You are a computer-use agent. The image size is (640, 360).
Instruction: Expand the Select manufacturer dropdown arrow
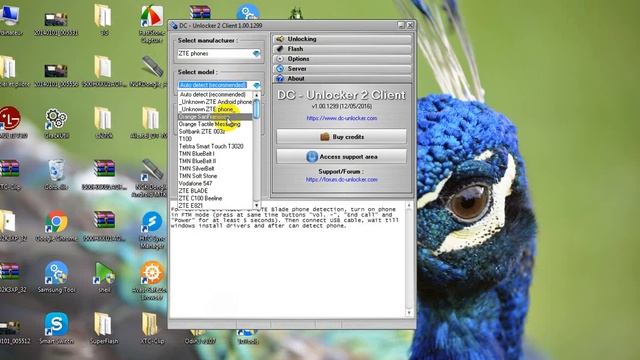pyautogui.click(x=256, y=53)
